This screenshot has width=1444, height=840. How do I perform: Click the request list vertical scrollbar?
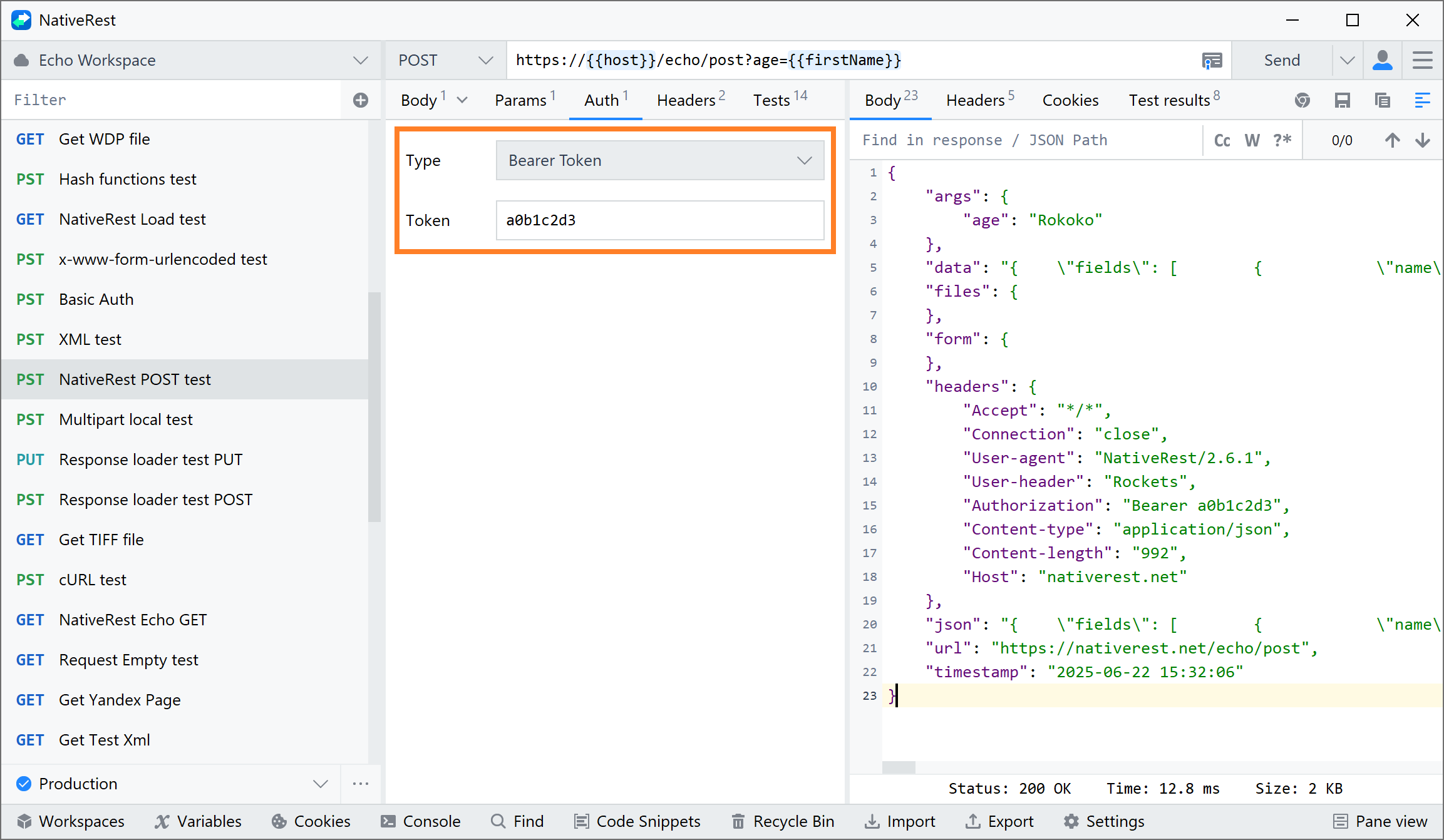click(374, 407)
